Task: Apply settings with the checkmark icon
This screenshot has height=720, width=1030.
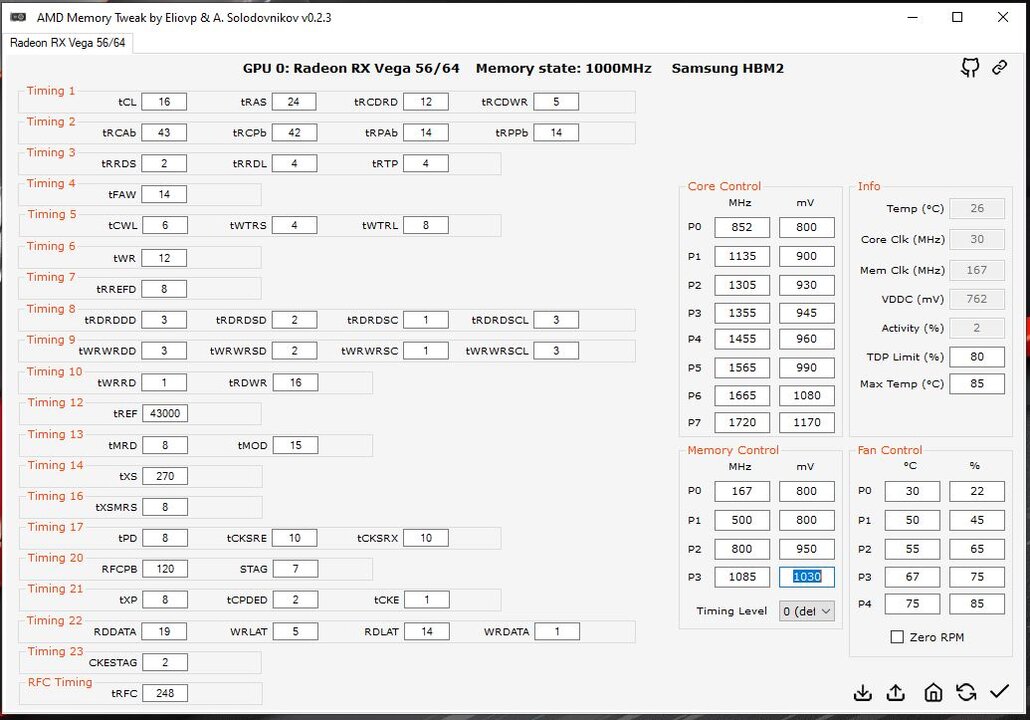Action: (1000, 692)
